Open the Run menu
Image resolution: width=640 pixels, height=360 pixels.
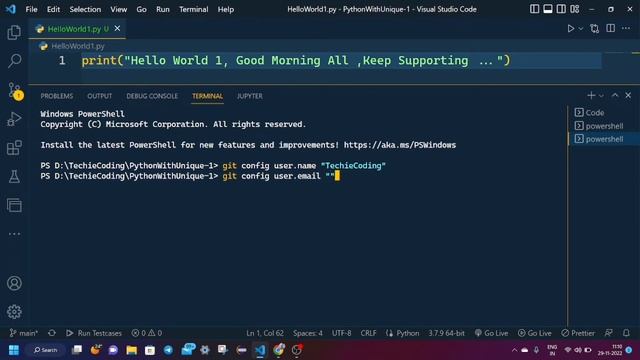click(x=163, y=9)
